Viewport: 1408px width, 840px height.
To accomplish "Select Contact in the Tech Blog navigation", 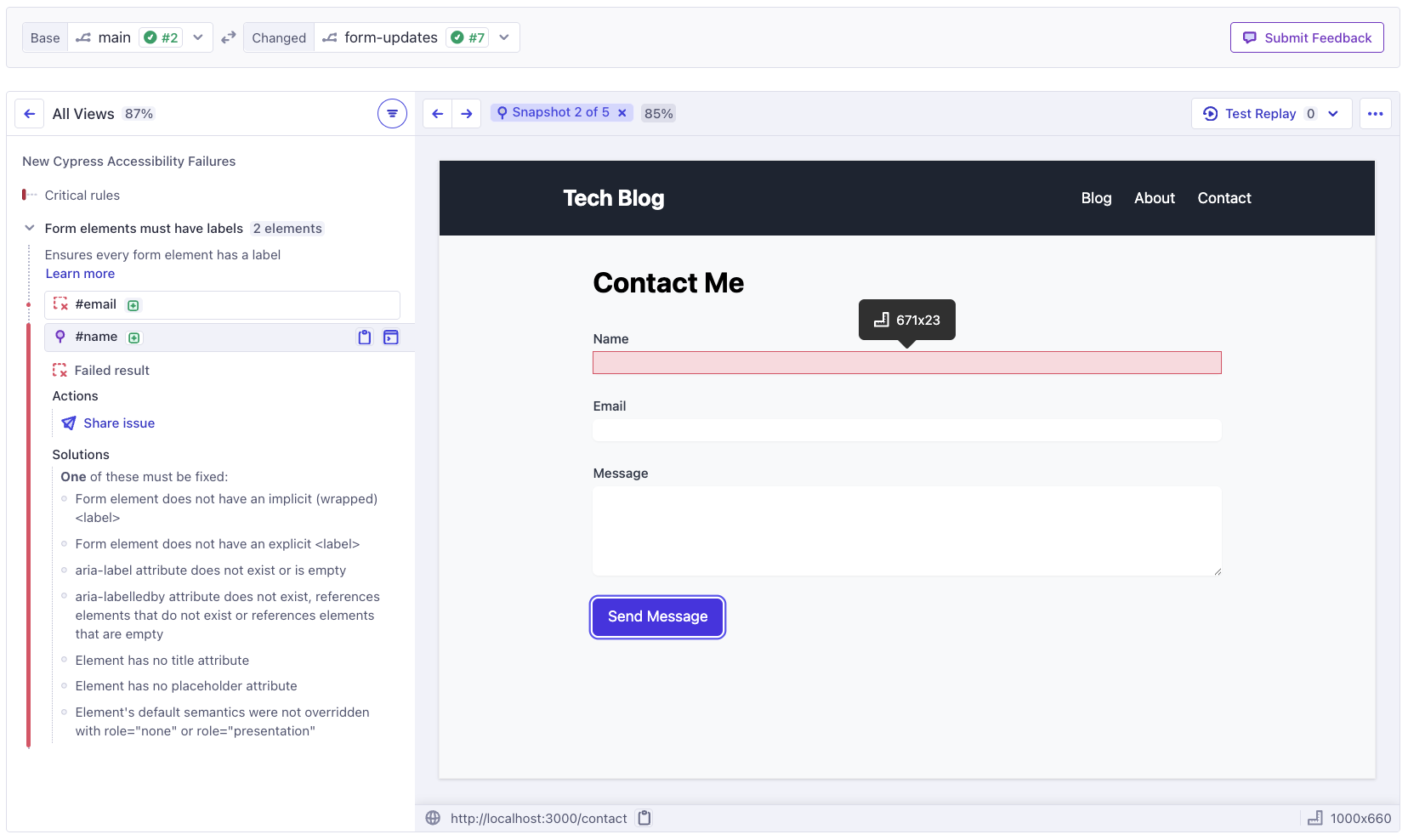I will pyautogui.click(x=1224, y=198).
